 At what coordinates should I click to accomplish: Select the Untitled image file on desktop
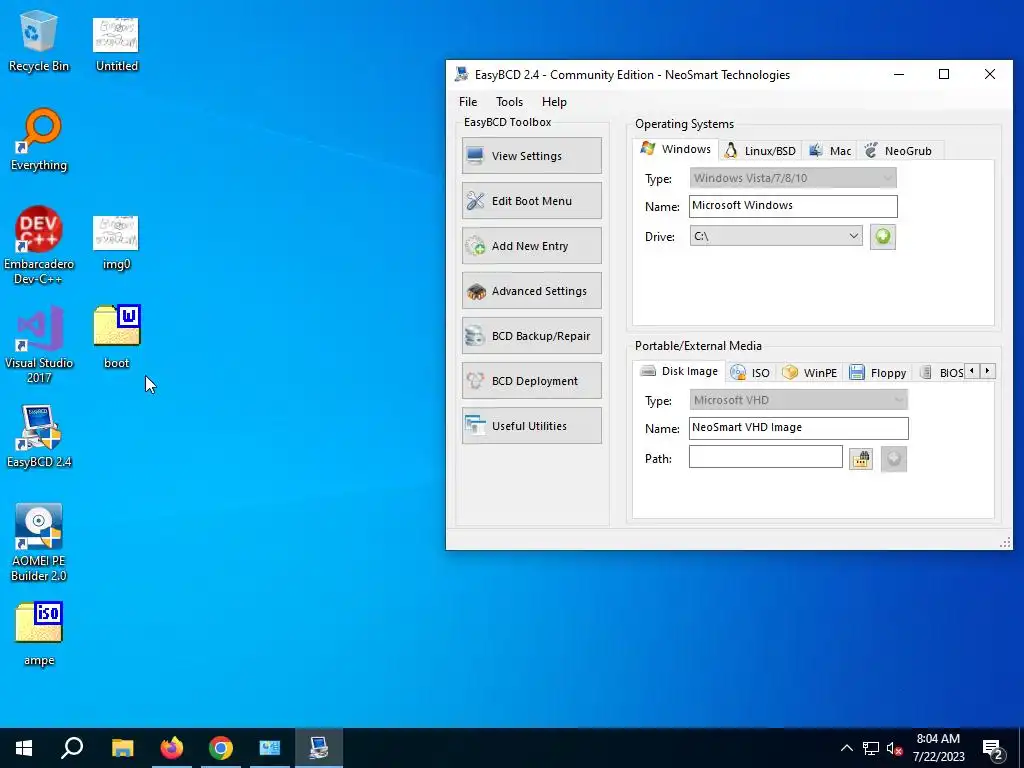click(116, 44)
